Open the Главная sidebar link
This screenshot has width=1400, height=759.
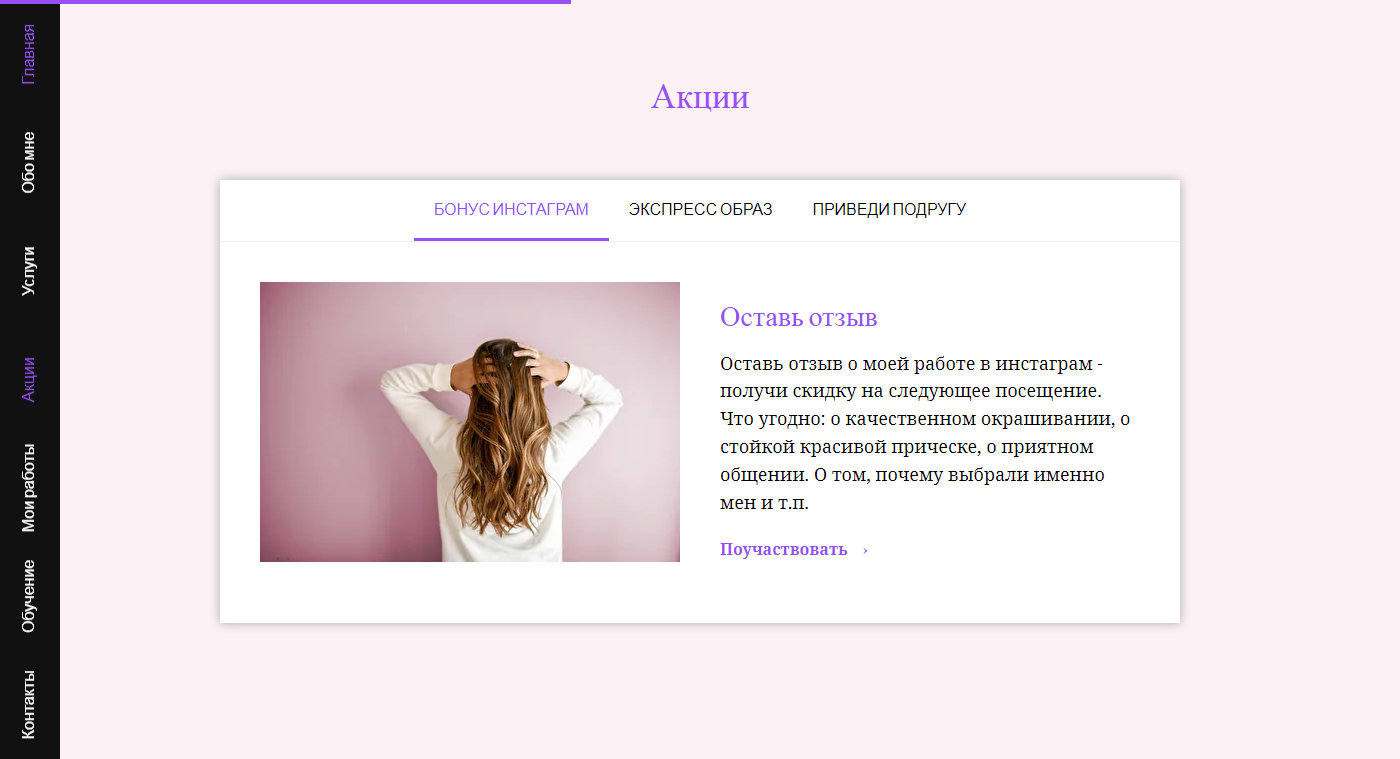coord(29,53)
